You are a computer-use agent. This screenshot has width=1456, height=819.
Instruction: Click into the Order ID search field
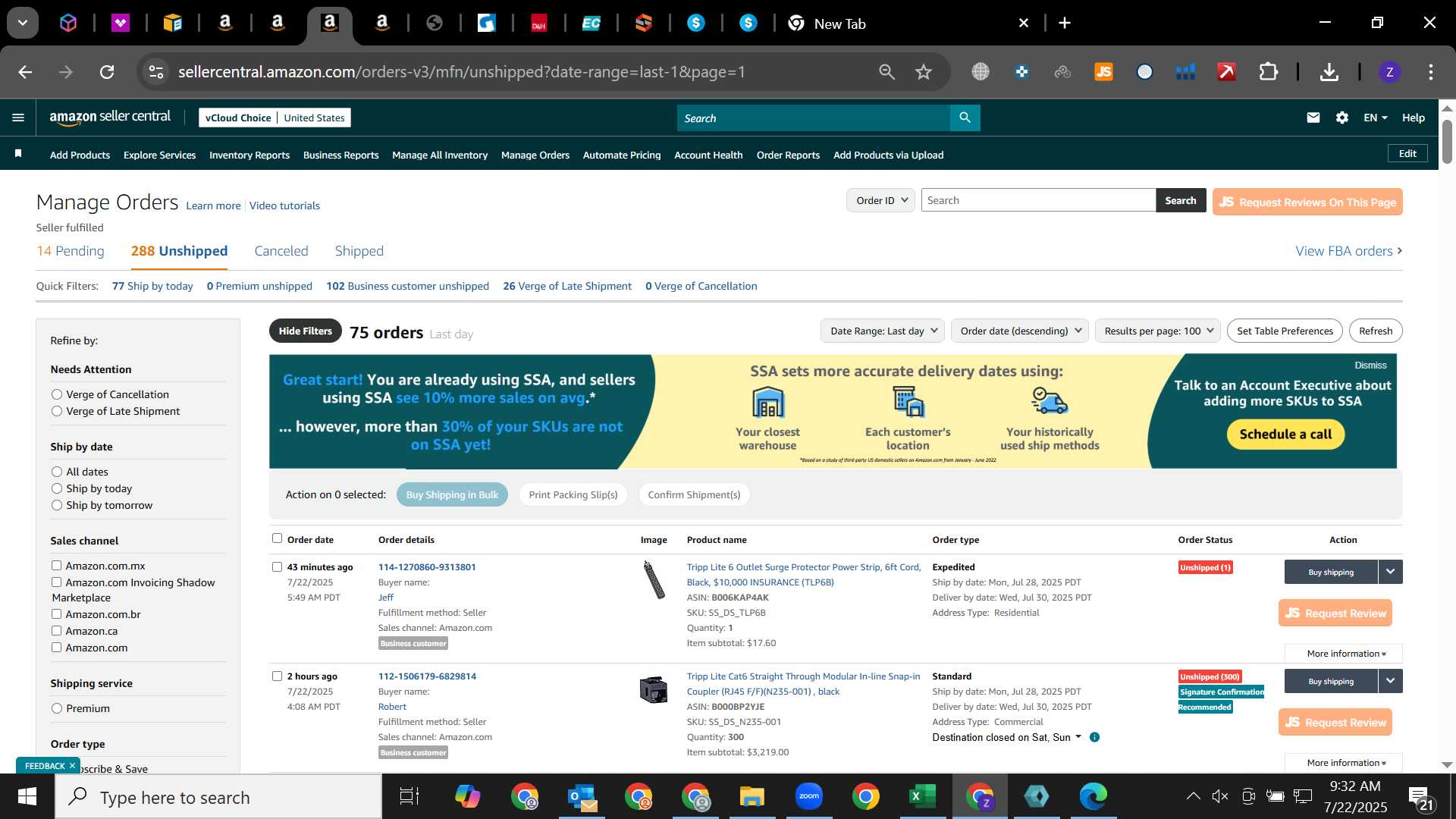1038,200
